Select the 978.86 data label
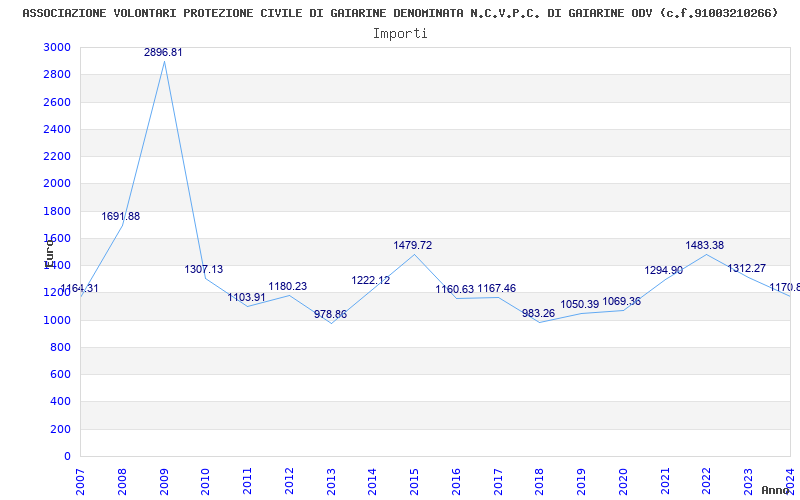The height and width of the screenshot is (500, 800). (330, 314)
